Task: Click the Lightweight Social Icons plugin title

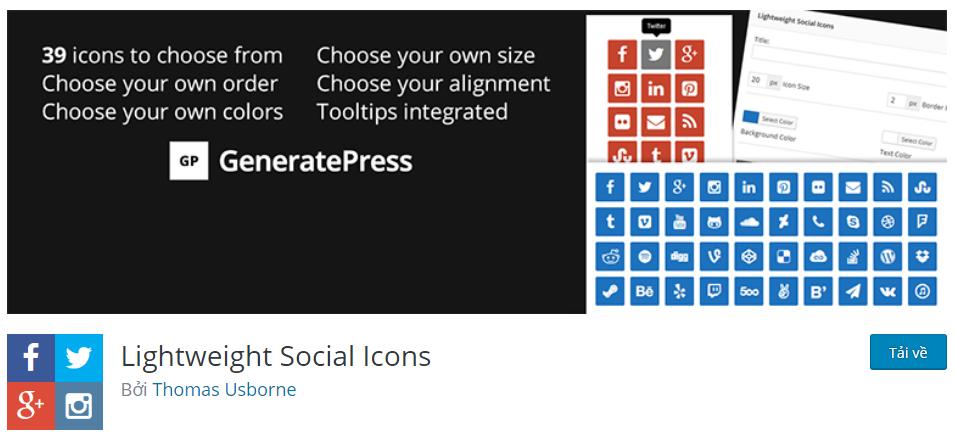Action: pos(276,356)
